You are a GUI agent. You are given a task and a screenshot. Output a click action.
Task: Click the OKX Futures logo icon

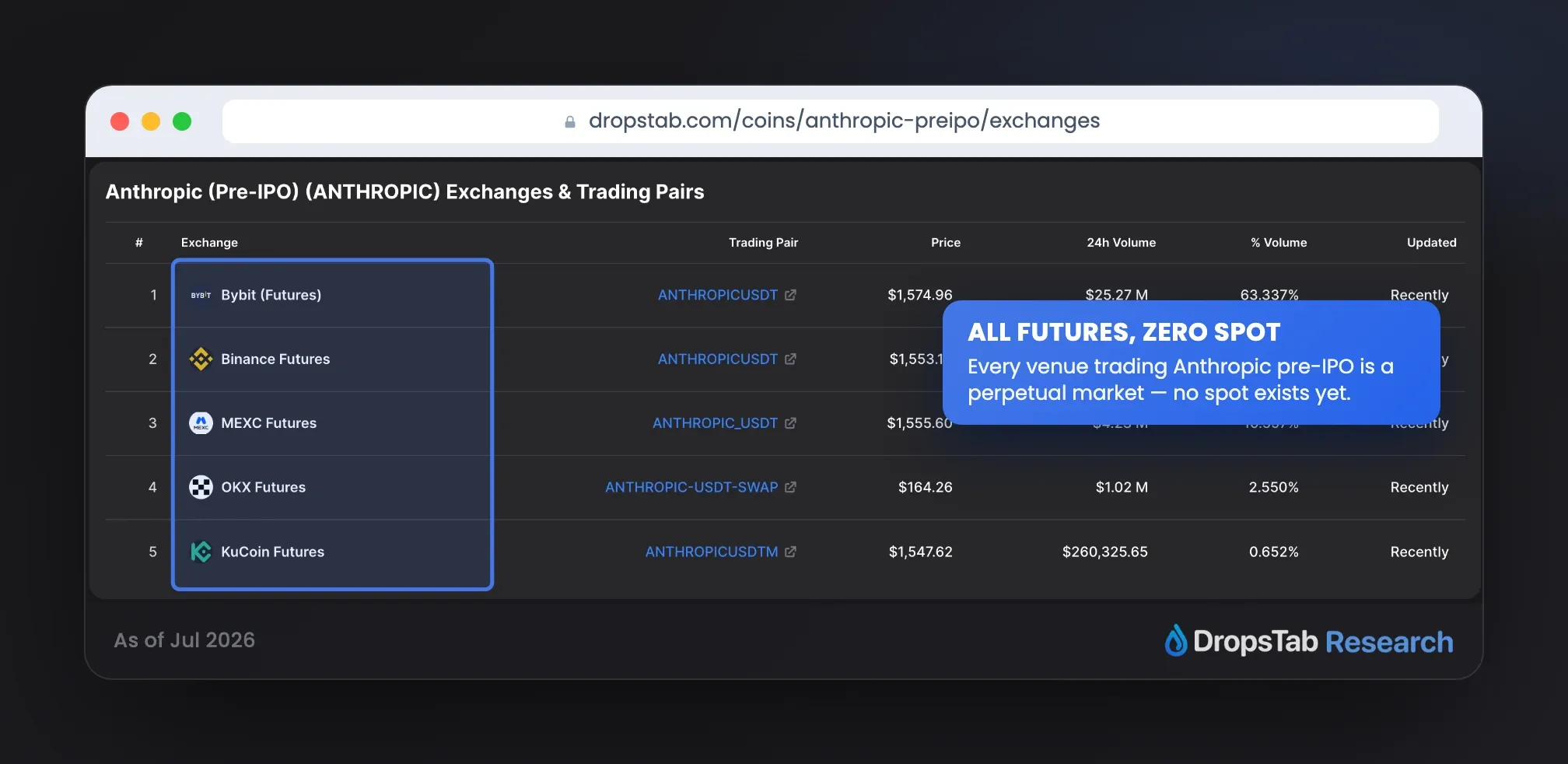tap(201, 487)
